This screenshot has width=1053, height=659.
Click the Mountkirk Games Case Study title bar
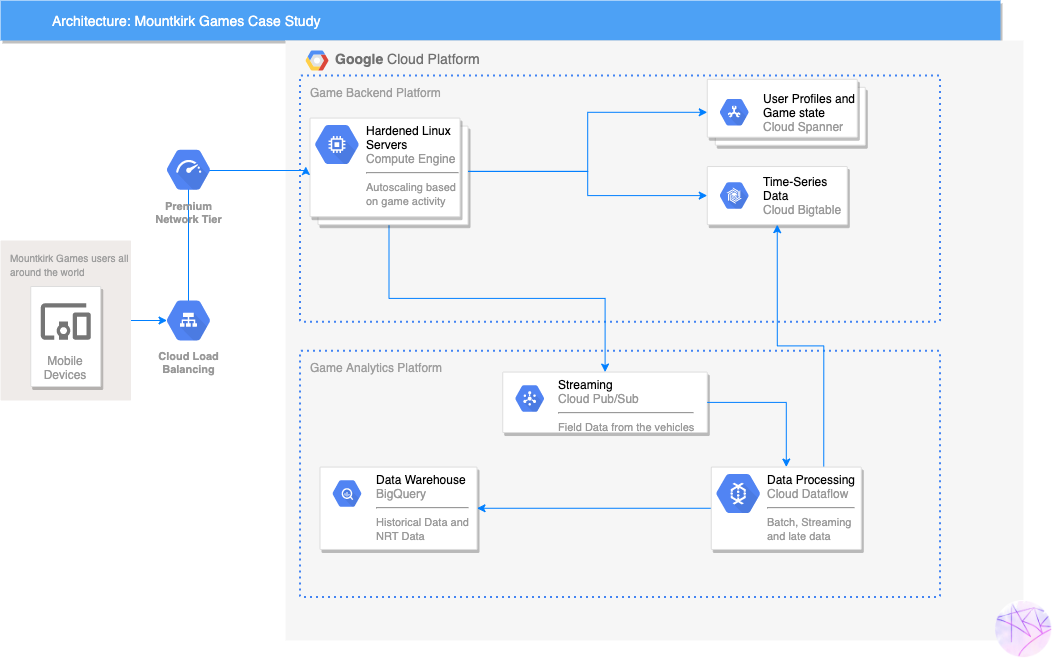click(186, 20)
